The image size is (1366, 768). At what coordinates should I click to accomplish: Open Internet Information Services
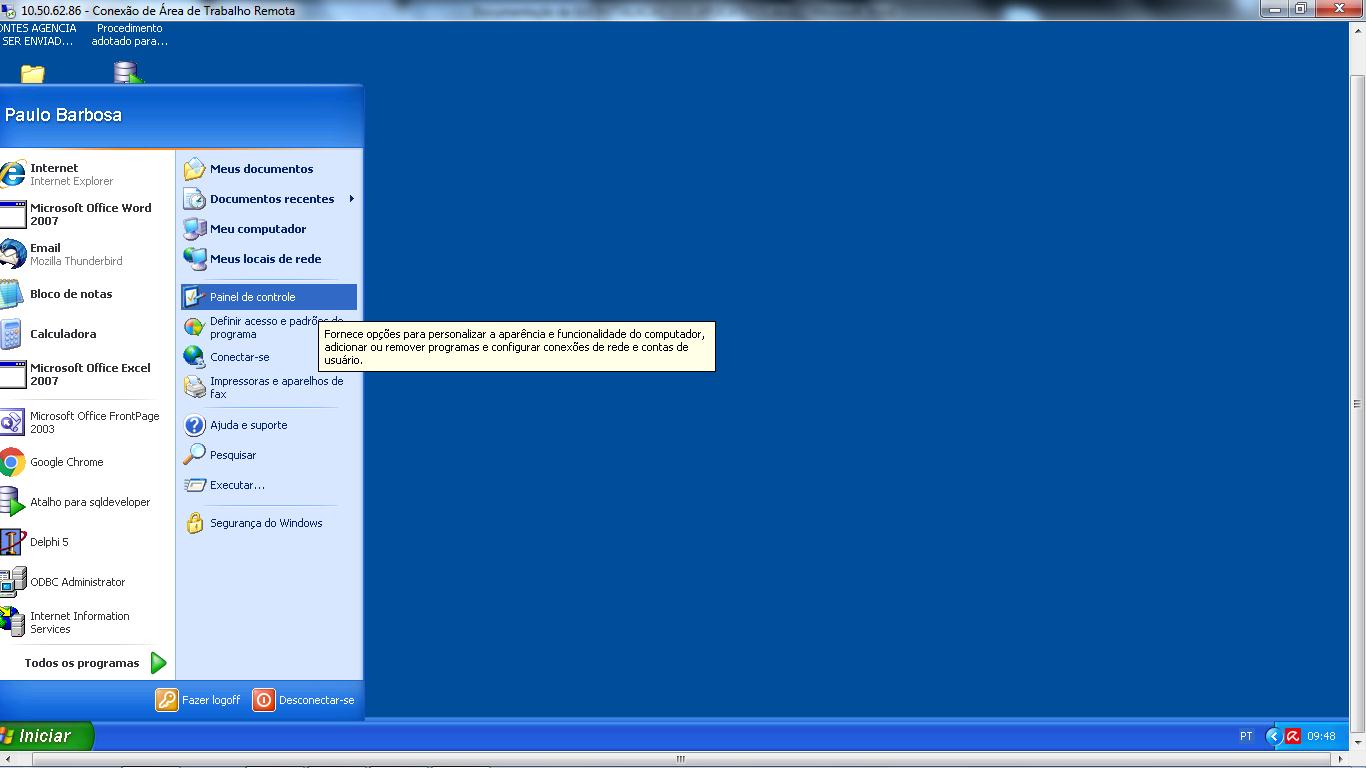point(87,622)
